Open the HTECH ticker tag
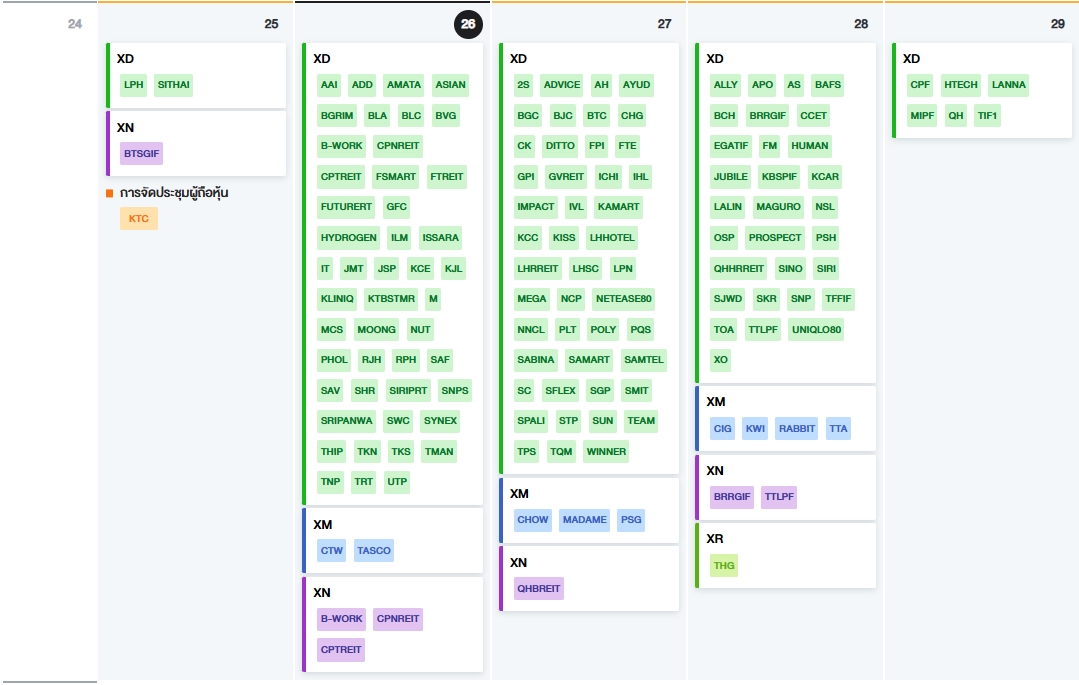This screenshot has height=685, width=1079. (960, 85)
